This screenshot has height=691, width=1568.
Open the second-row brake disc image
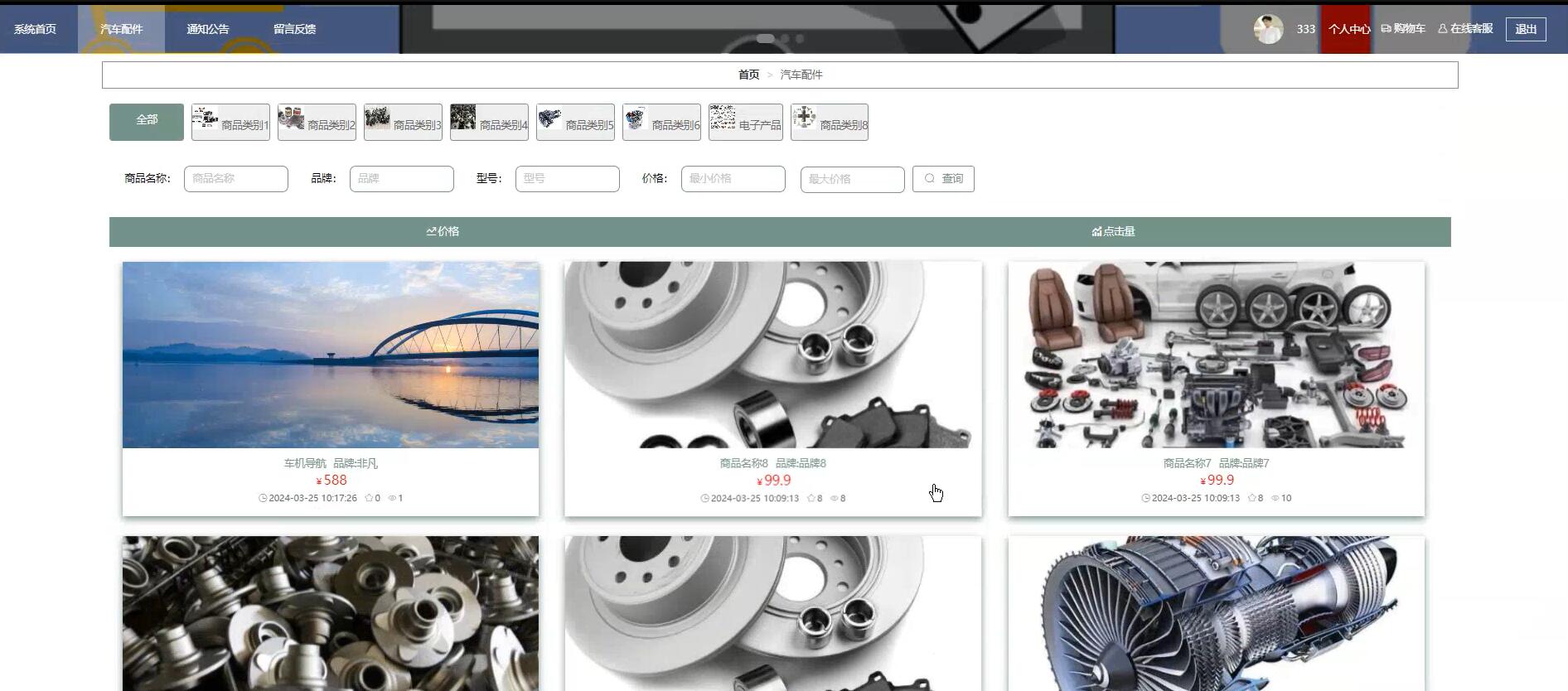[773, 613]
